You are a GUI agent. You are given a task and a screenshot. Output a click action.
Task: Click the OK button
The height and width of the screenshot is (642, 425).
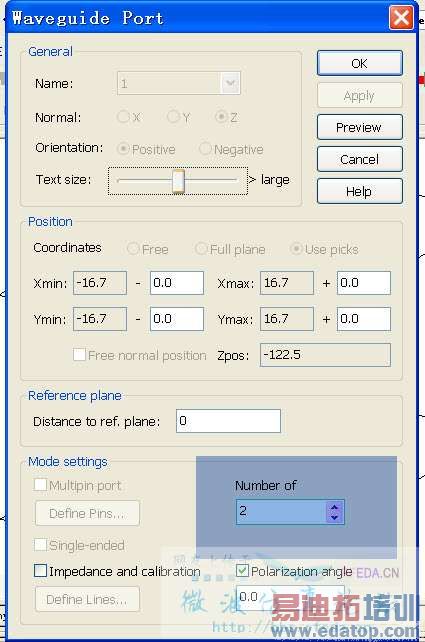pos(359,63)
